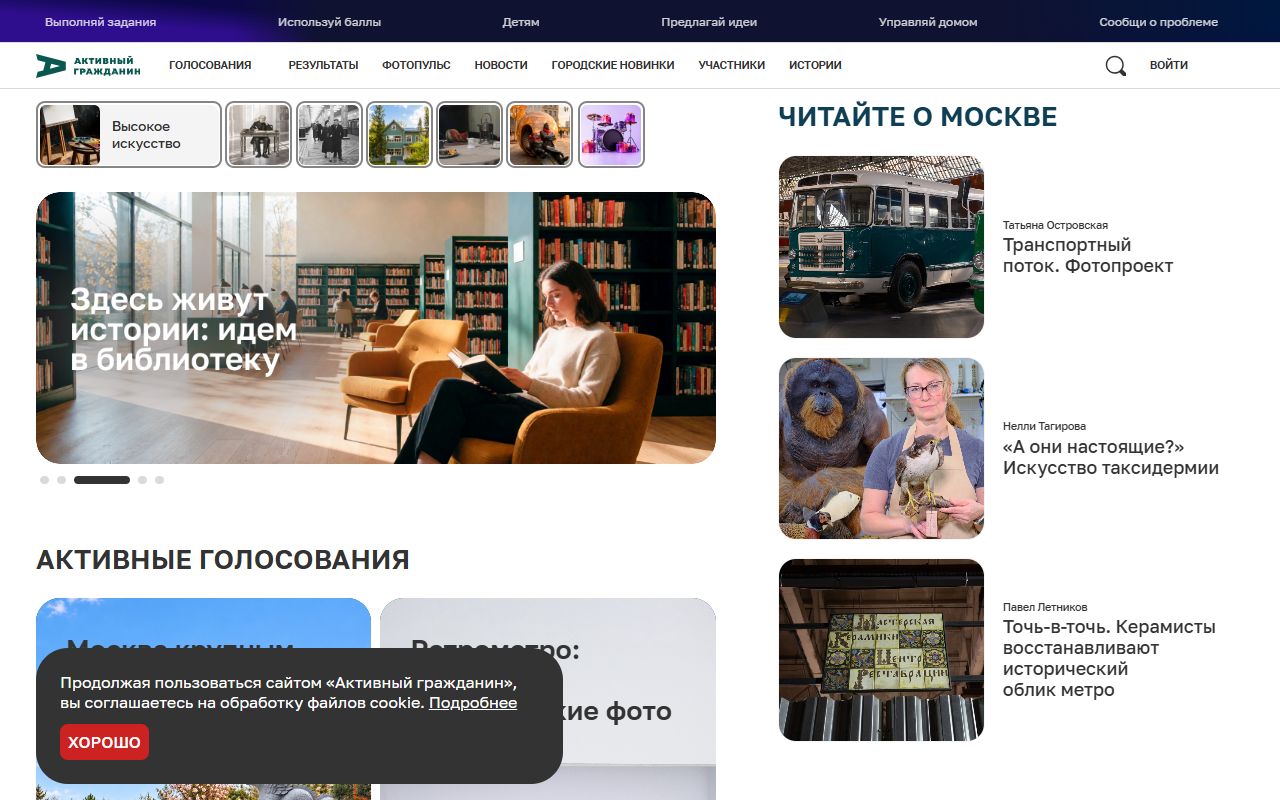Click Сообщи о проблеме link
Viewport: 1280px width, 800px height.
pos(1159,22)
